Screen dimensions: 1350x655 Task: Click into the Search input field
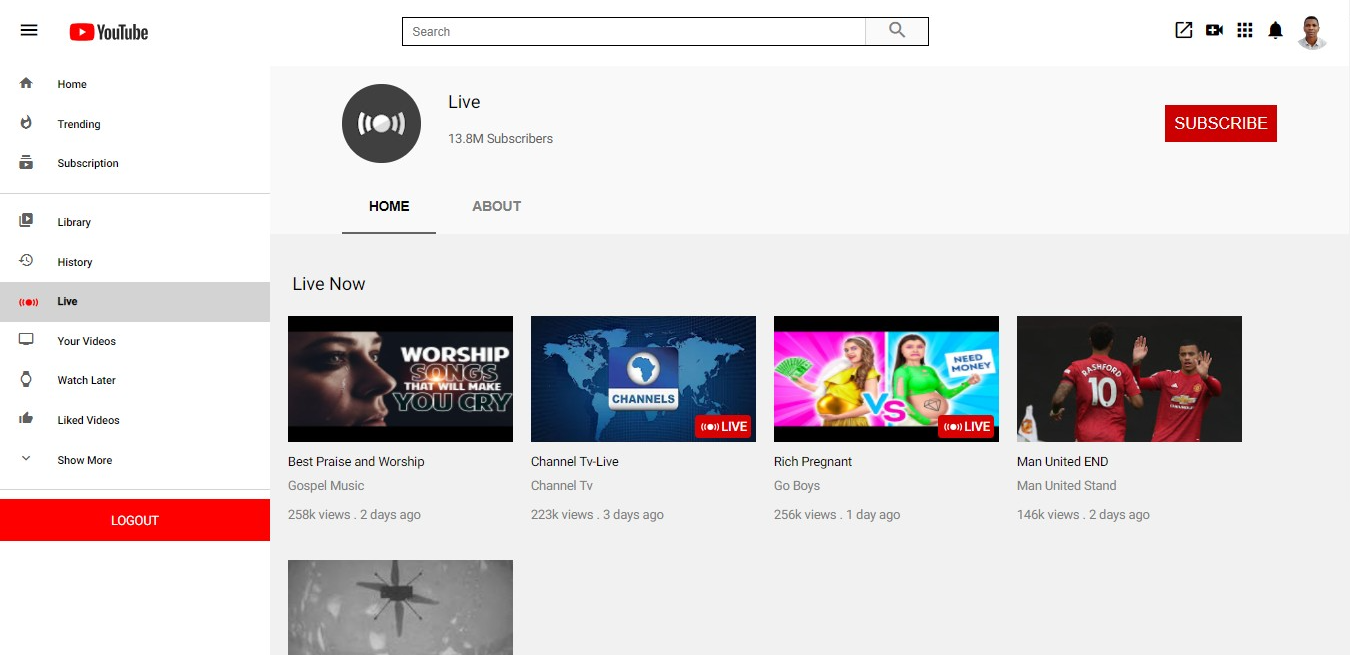(x=634, y=31)
